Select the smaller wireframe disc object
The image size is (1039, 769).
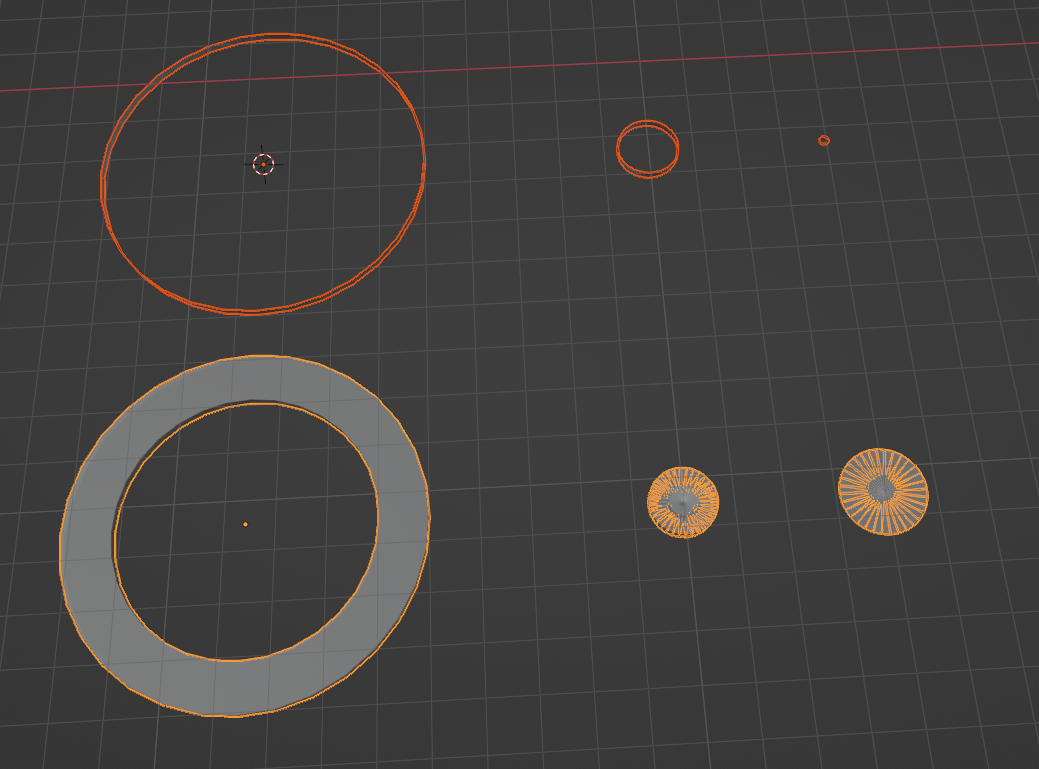point(683,502)
